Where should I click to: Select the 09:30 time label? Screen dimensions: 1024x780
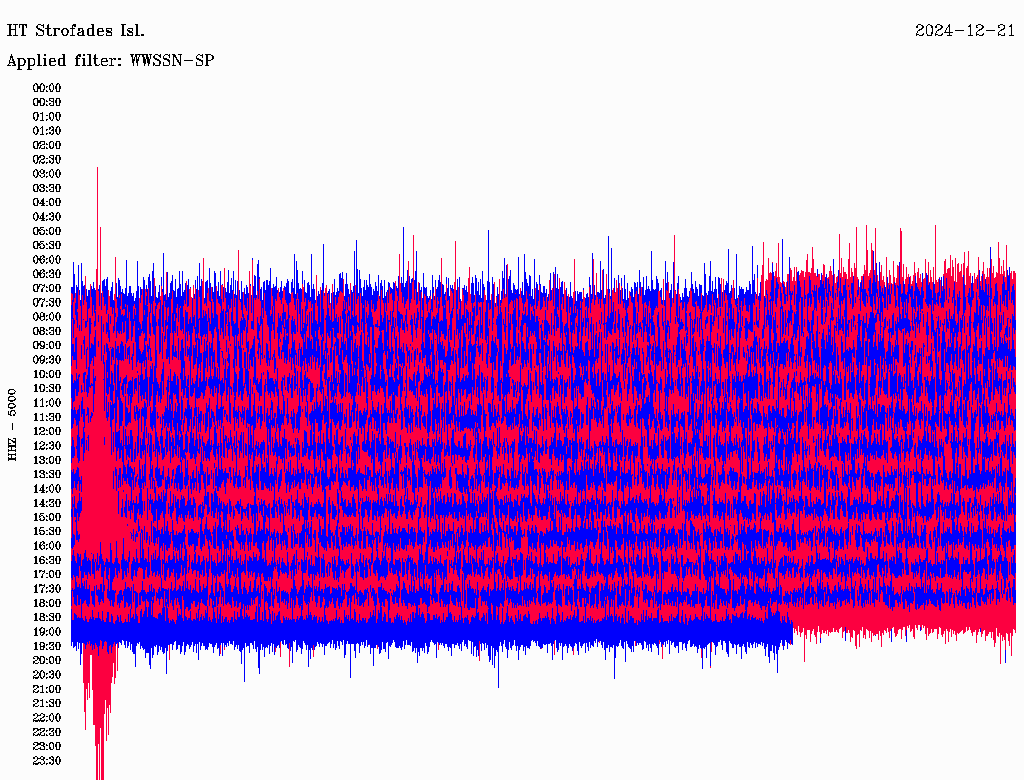[x=47, y=360]
